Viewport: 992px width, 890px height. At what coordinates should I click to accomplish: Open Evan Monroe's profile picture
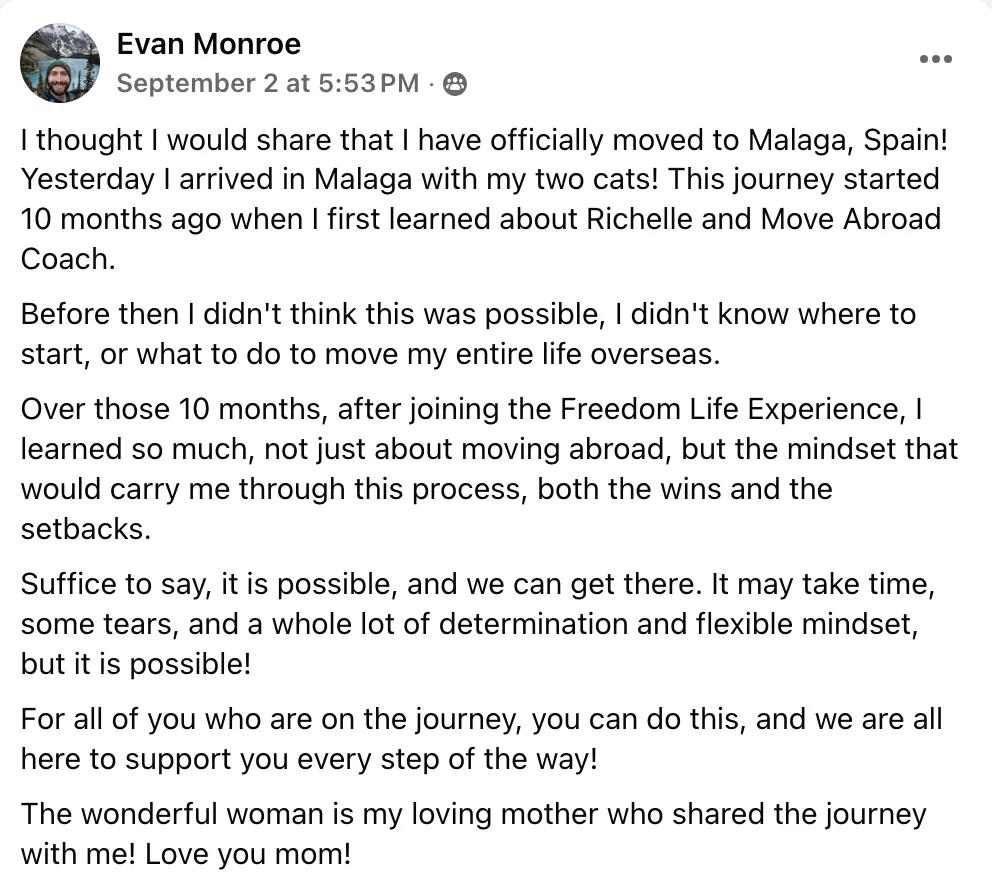(x=60, y=63)
